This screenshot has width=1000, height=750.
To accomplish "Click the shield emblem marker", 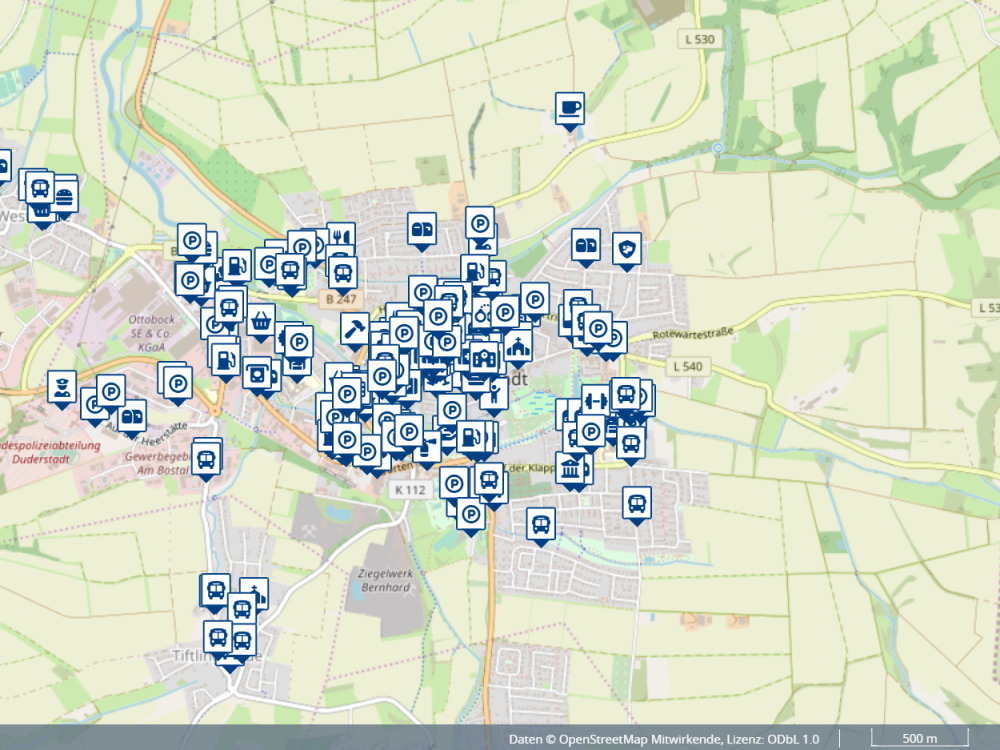I will pos(627,246).
